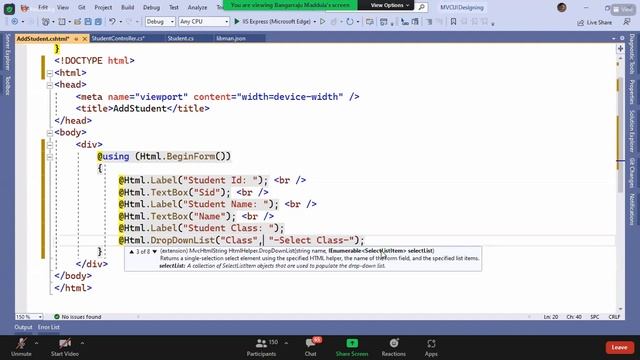The image size is (640, 360).
Task: Switch to the StudentController.cs tab
Action: (118, 38)
